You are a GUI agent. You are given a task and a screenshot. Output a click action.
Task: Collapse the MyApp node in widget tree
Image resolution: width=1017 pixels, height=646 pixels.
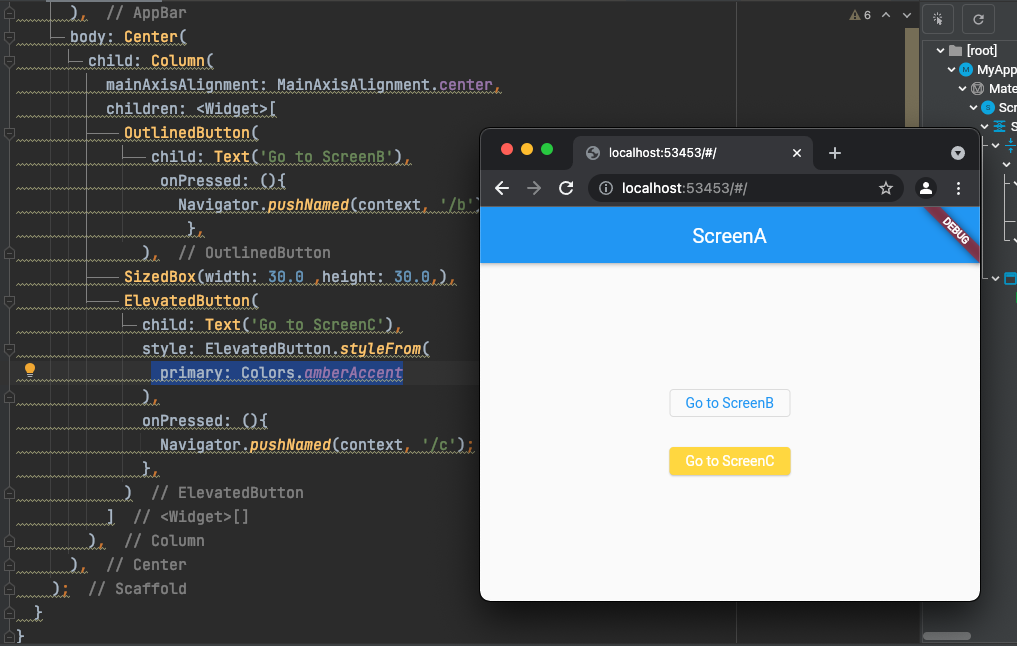(951, 69)
